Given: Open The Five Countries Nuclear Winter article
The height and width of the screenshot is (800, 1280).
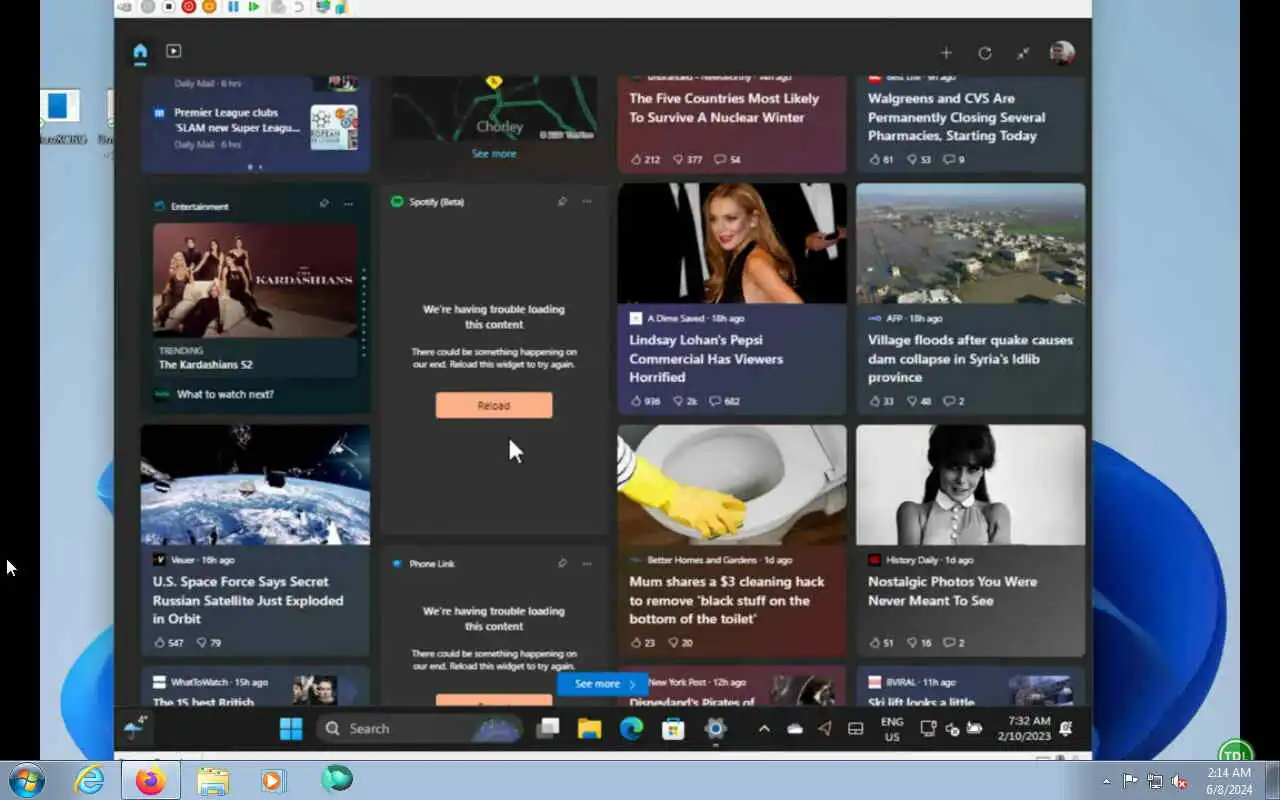Looking at the screenshot, I should [x=724, y=107].
